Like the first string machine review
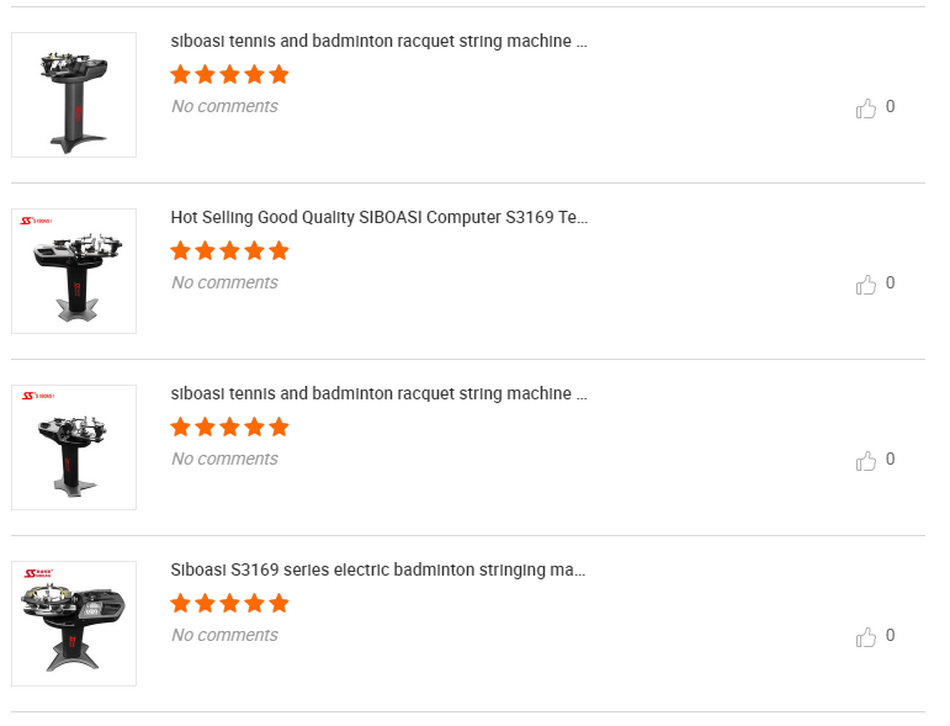The image size is (950, 726). coord(865,108)
